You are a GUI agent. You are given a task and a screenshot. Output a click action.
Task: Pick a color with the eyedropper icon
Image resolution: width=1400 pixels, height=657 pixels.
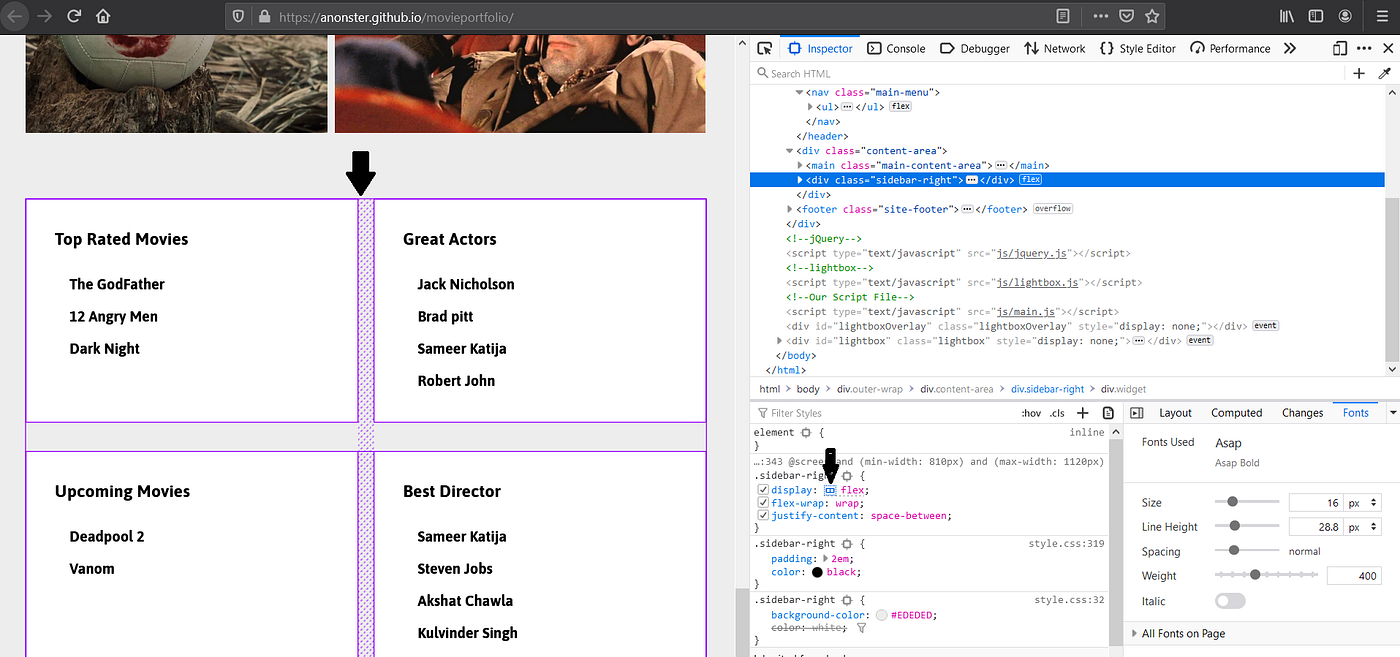1385,73
